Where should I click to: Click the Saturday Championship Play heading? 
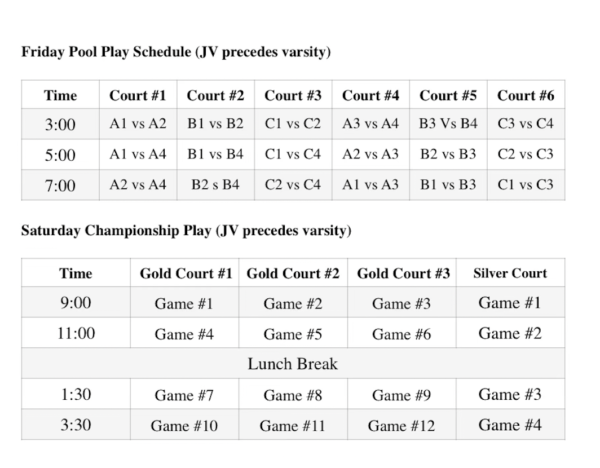(186, 231)
